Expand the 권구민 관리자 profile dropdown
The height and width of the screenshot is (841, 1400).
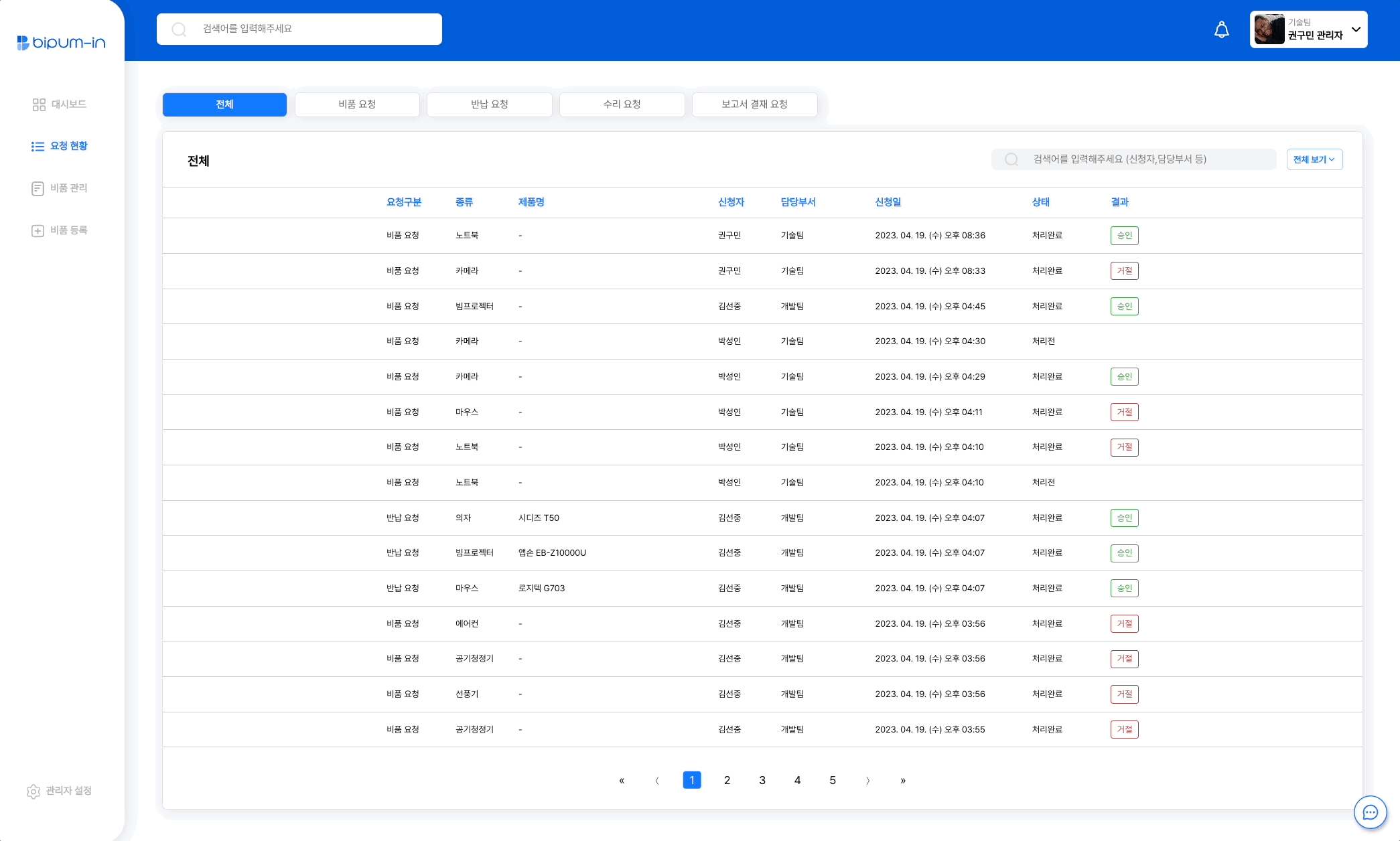1356,29
